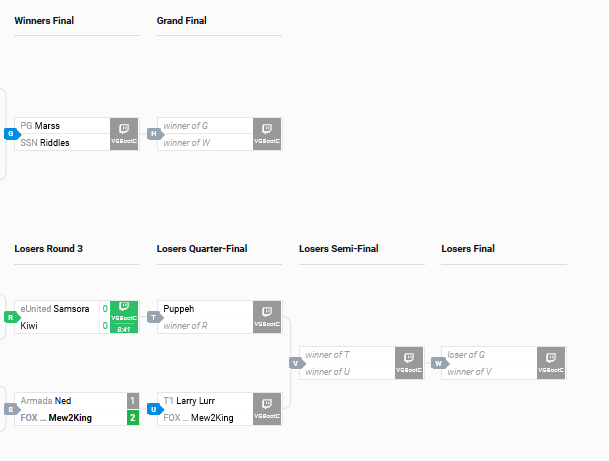The height and width of the screenshot is (461, 609).
Task: Click Mew2King's winning score of 2
Action: pyautogui.click(x=133, y=418)
